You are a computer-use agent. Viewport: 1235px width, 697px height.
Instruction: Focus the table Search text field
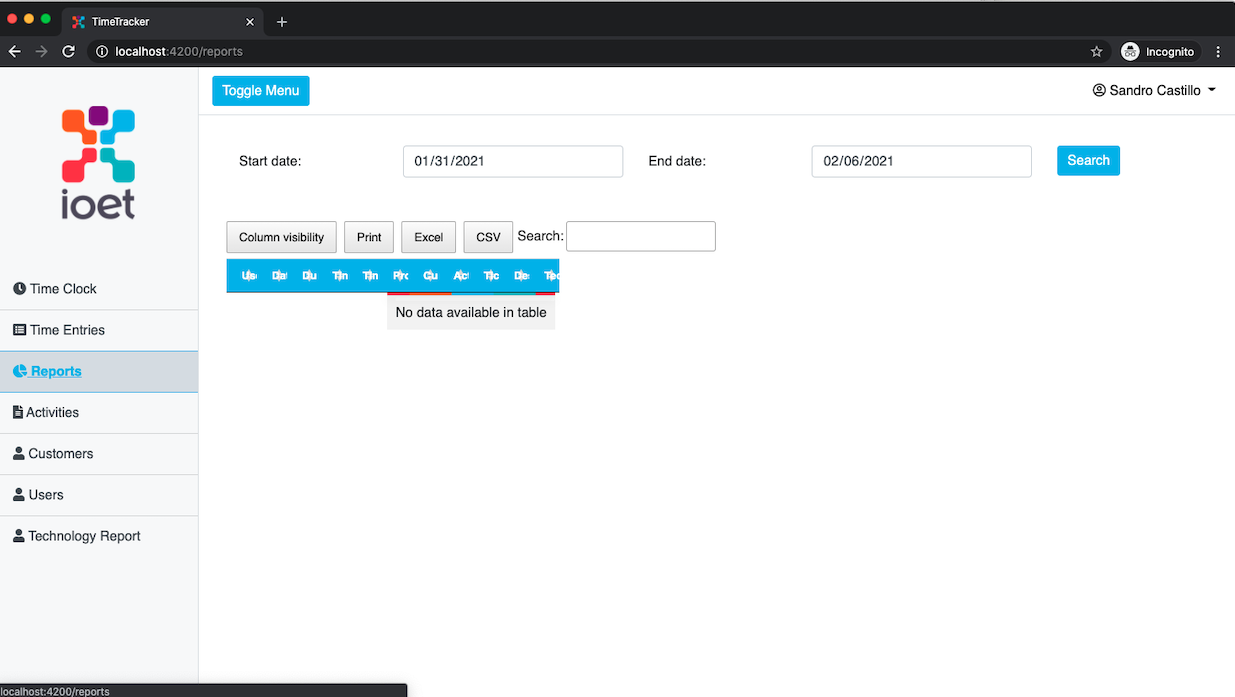[x=641, y=236]
